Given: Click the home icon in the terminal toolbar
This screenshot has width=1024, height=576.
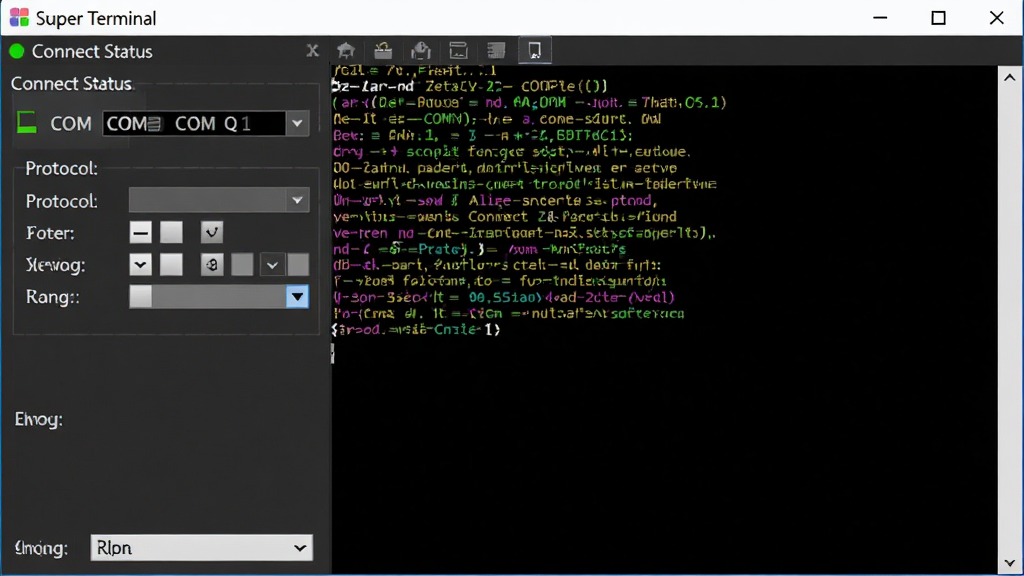Looking at the screenshot, I should 346,50.
